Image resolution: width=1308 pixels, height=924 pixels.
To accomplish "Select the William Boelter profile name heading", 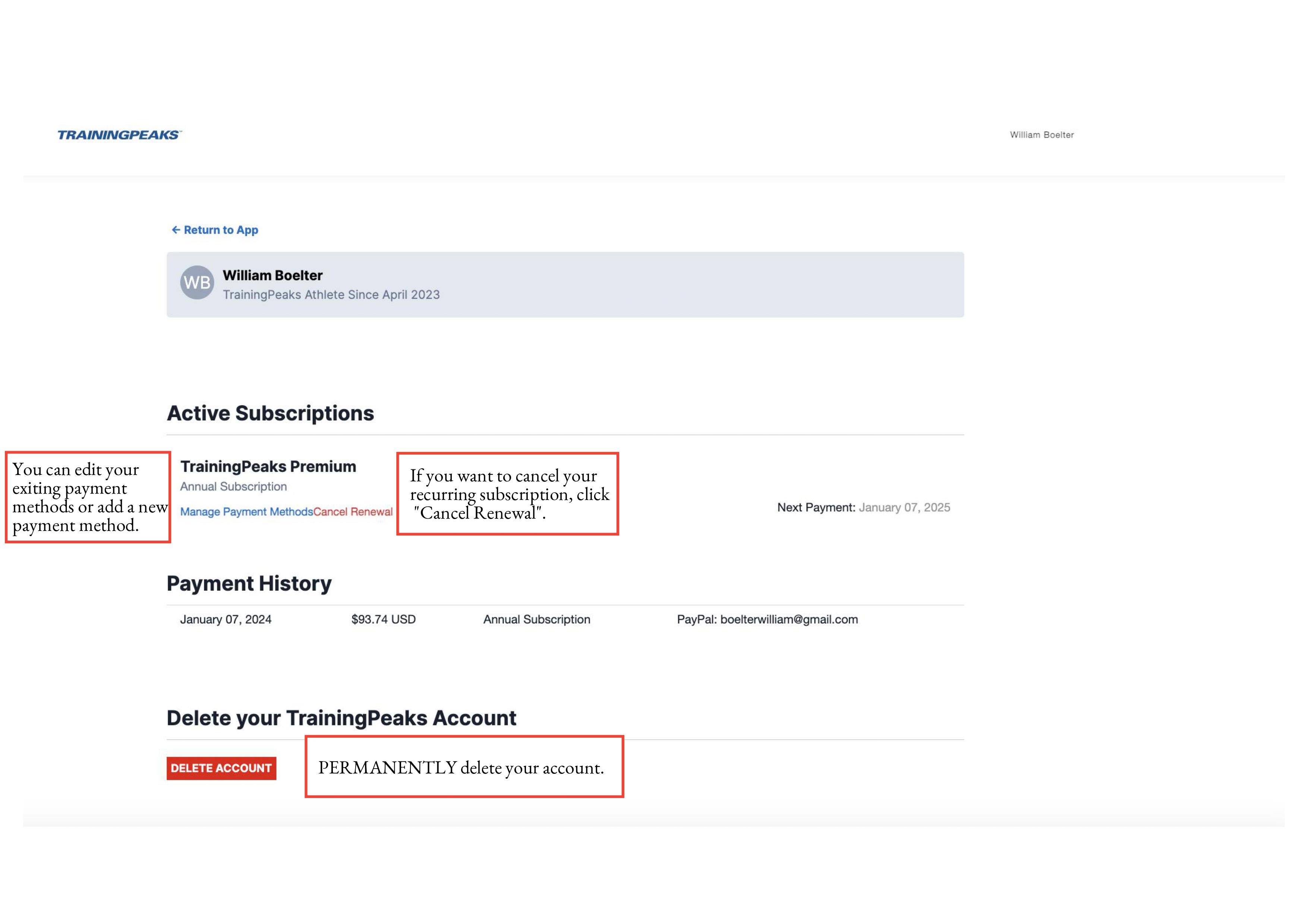I will [272, 276].
